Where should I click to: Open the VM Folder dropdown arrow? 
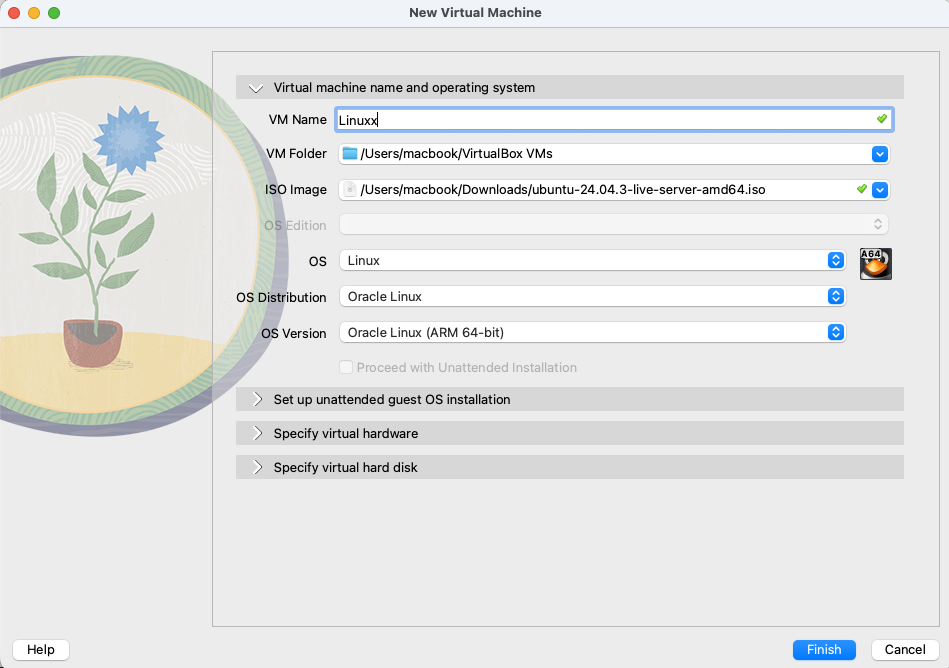pos(880,154)
